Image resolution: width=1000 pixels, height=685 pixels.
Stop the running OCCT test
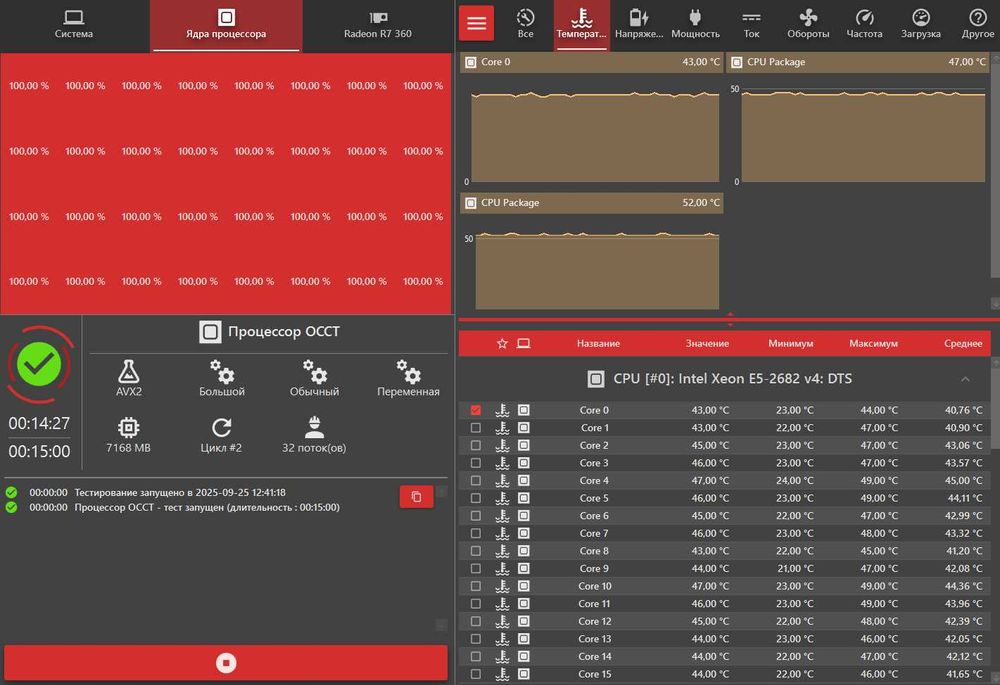pos(226,663)
